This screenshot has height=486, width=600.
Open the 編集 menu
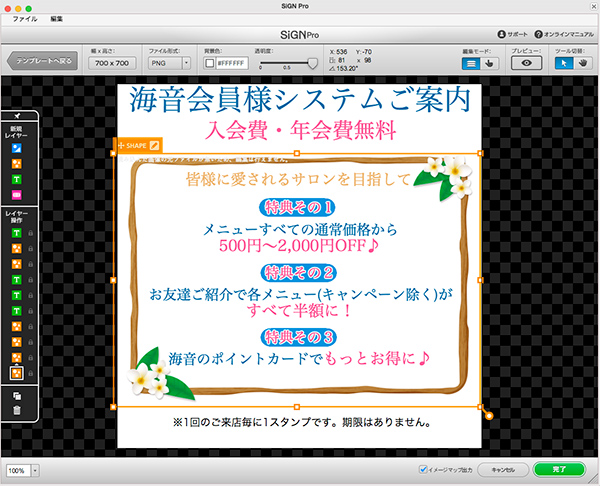pos(56,20)
